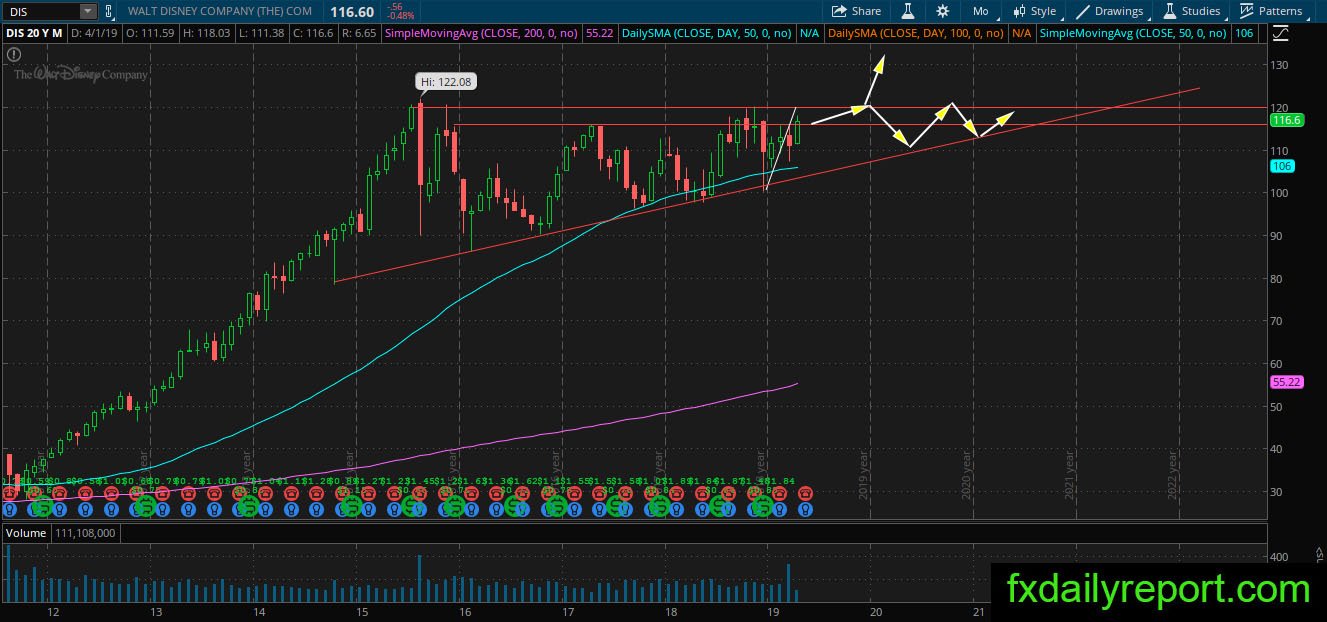1327x622 pixels.
Task: Click the 106 value in study header
Action: (x=1245, y=33)
